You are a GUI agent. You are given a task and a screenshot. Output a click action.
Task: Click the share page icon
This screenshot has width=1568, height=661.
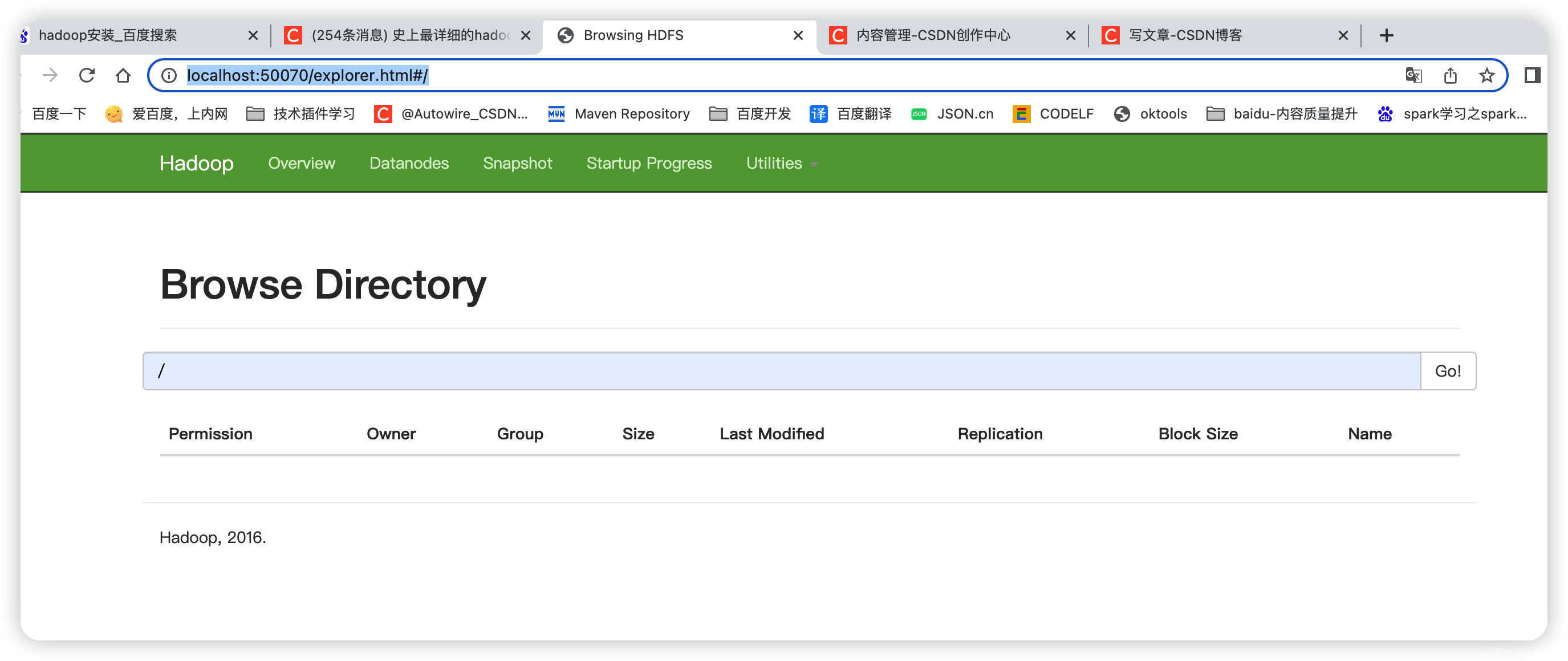1451,75
